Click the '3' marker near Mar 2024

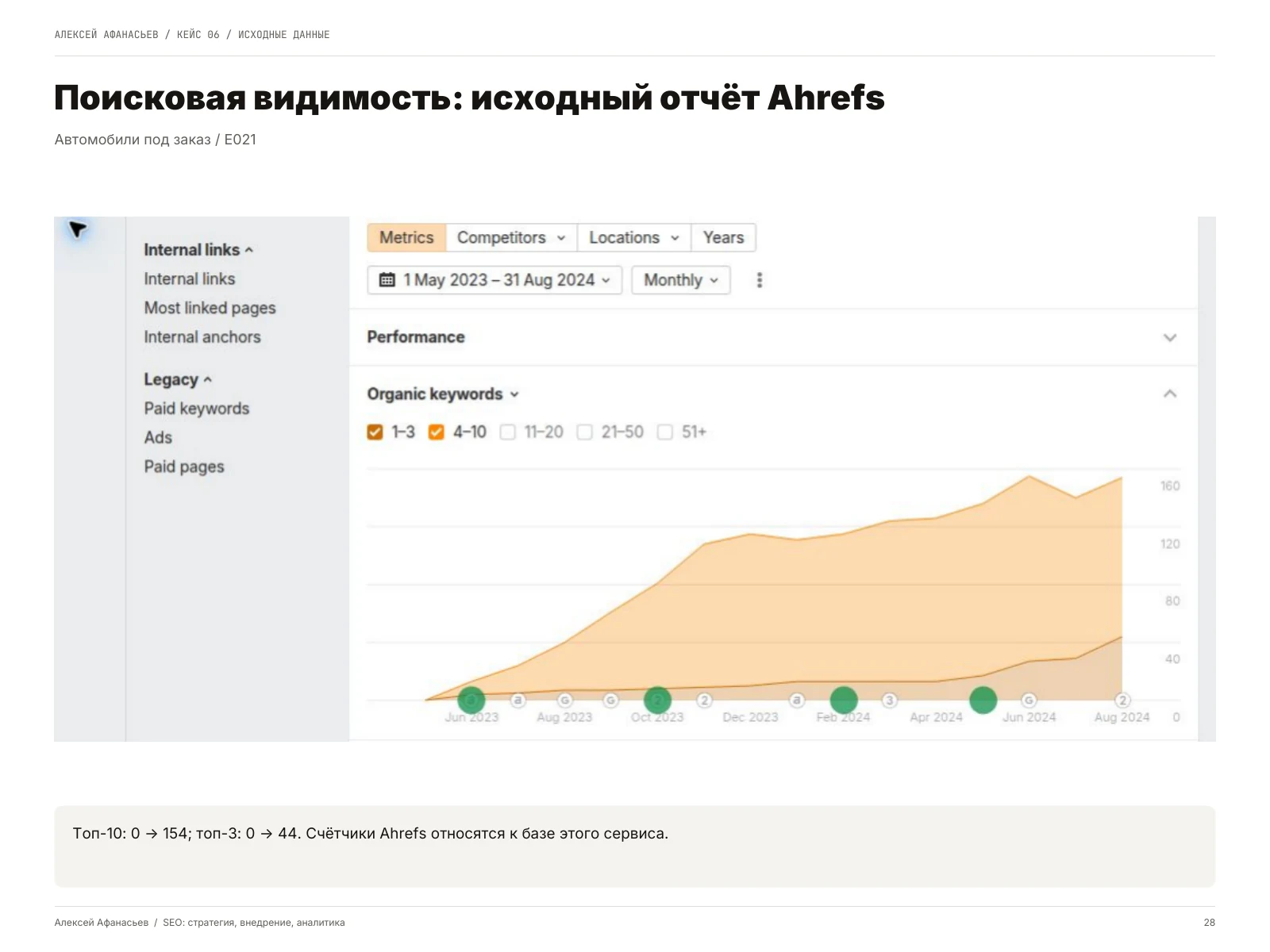tap(890, 701)
